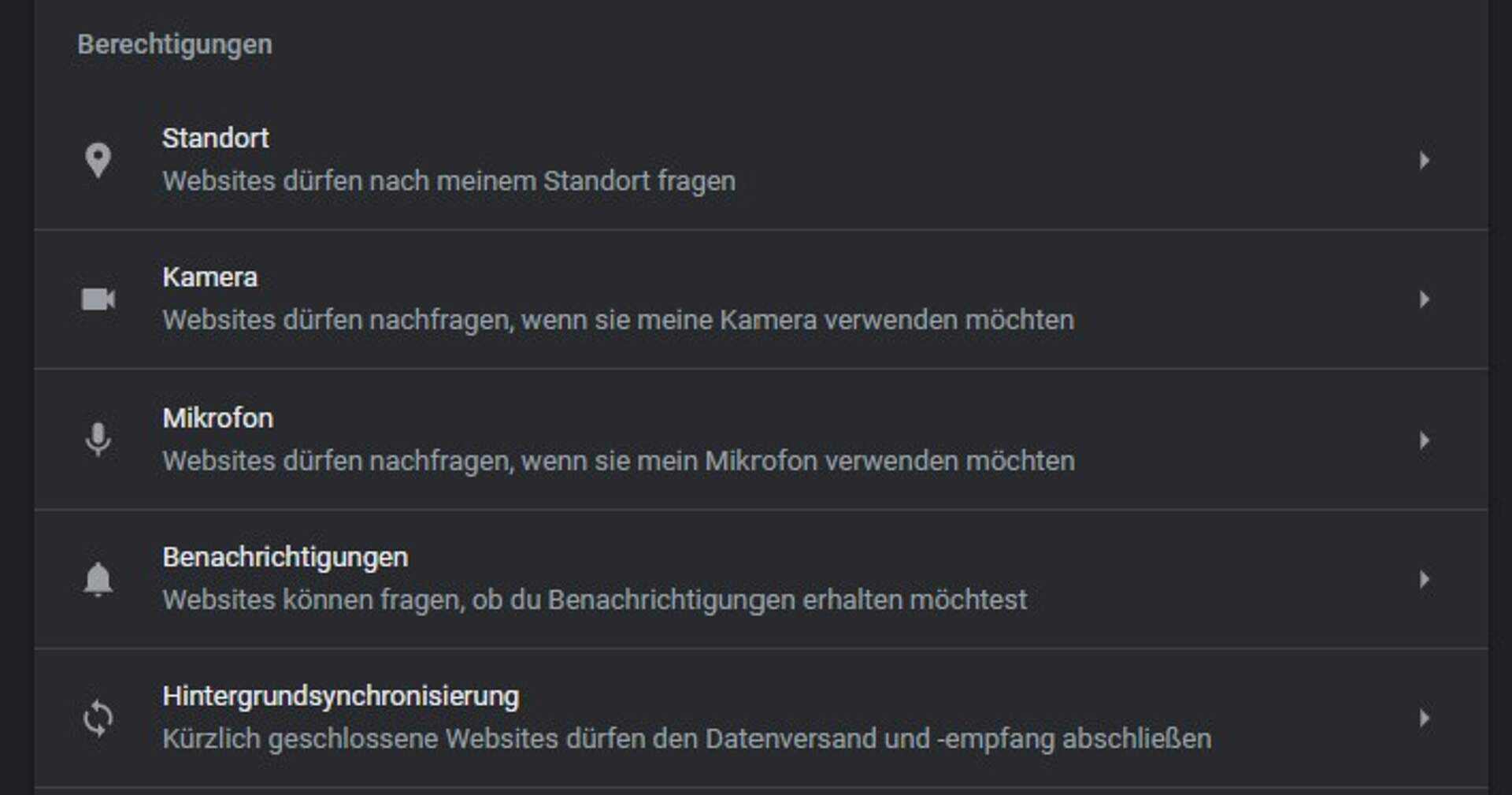Expand the Hintergrundsynchronisierung row arrow
The image size is (1512, 795).
[1424, 719]
